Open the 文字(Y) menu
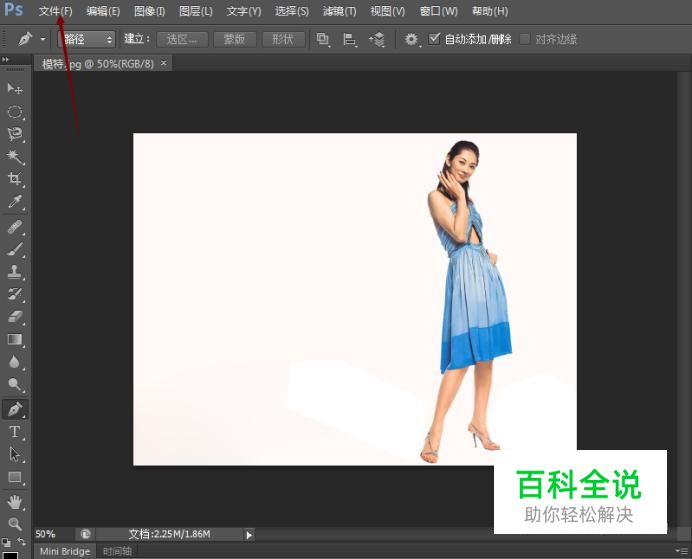692x559 pixels. (x=244, y=11)
